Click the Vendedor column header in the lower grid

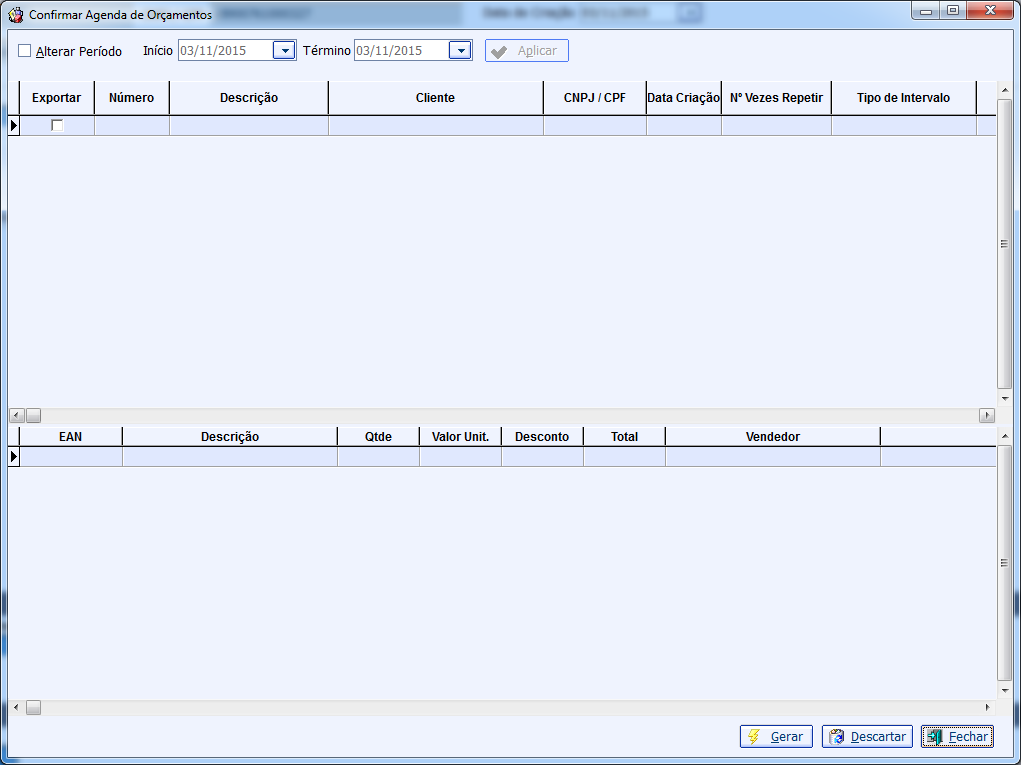click(772, 436)
